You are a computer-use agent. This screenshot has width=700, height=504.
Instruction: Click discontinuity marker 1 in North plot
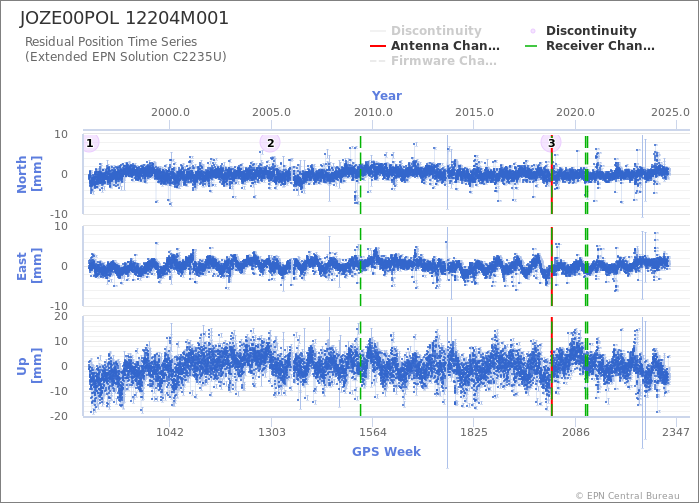[x=90, y=143]
